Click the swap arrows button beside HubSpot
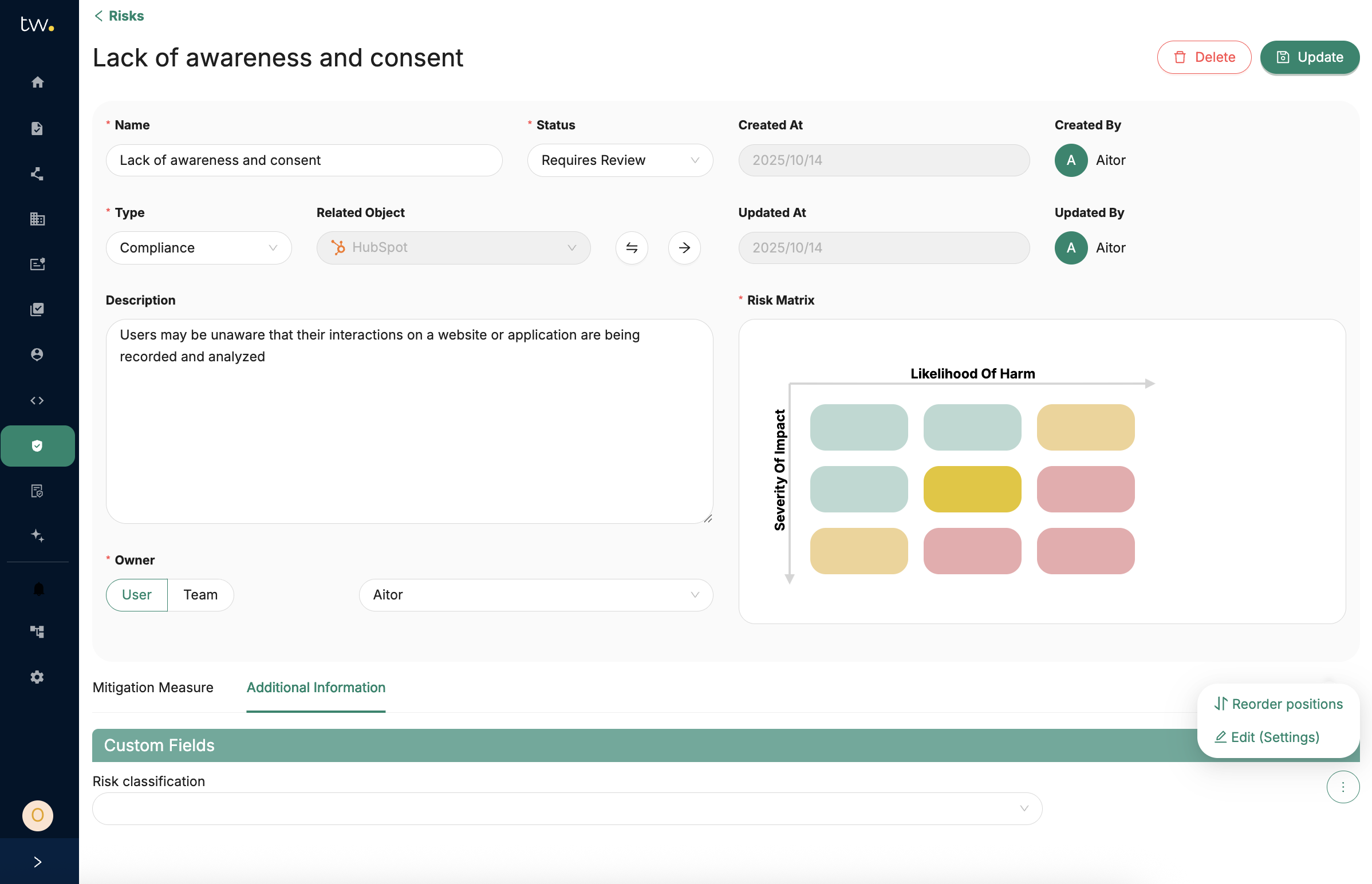The image size is (1372, 884). pos(632,248)
